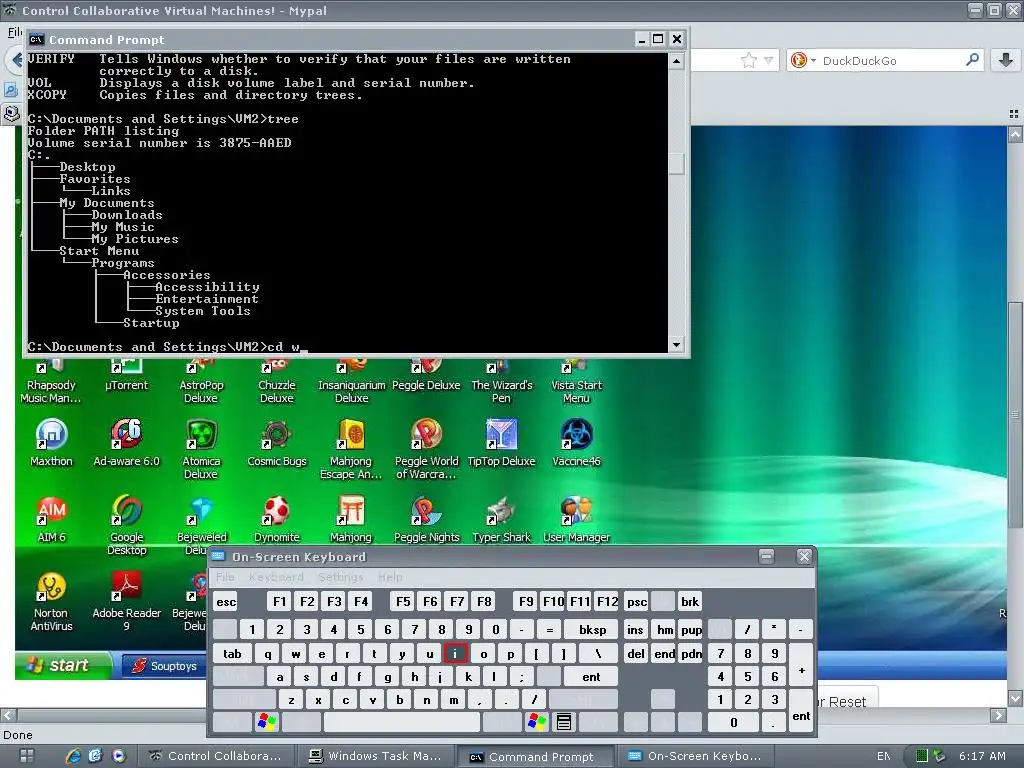The width and height of the screenshot is (1024, 768).
Task: Click the tab key on On-Screen Keyboard
Action: click(232, 654)
